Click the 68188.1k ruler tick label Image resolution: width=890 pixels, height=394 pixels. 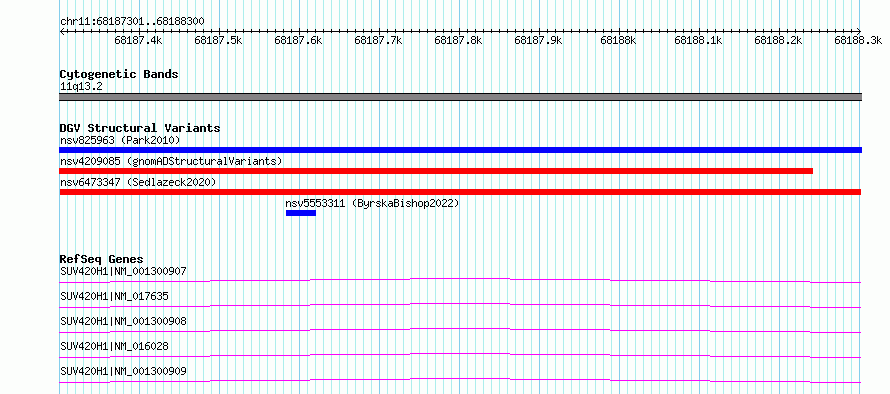698,40
